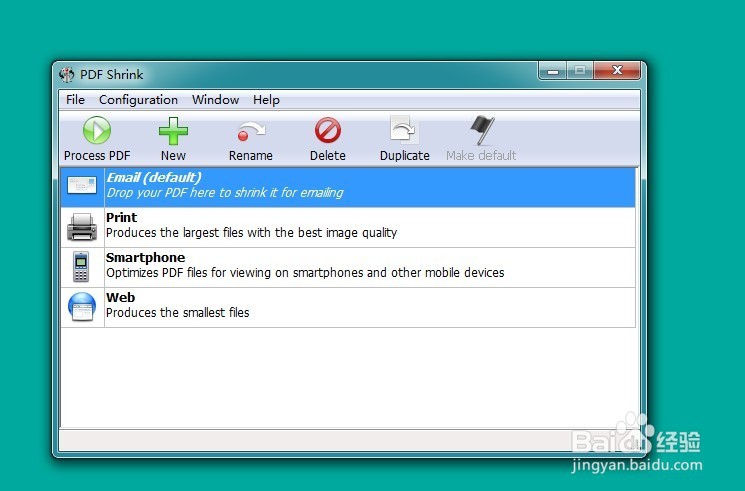Click the 'Make default' toolbar label

point(481,155)
